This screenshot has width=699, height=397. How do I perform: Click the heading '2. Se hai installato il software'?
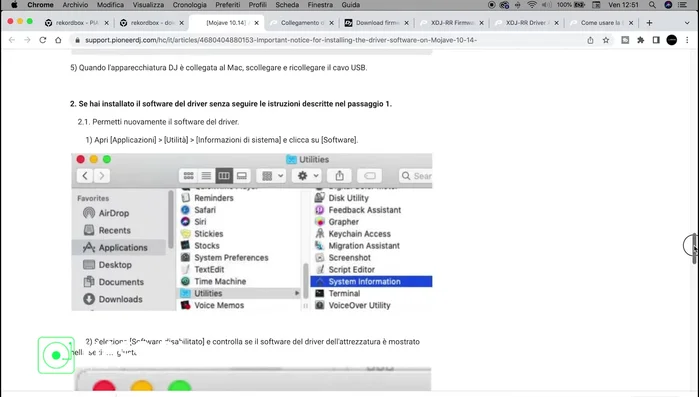tap(230, 104)
